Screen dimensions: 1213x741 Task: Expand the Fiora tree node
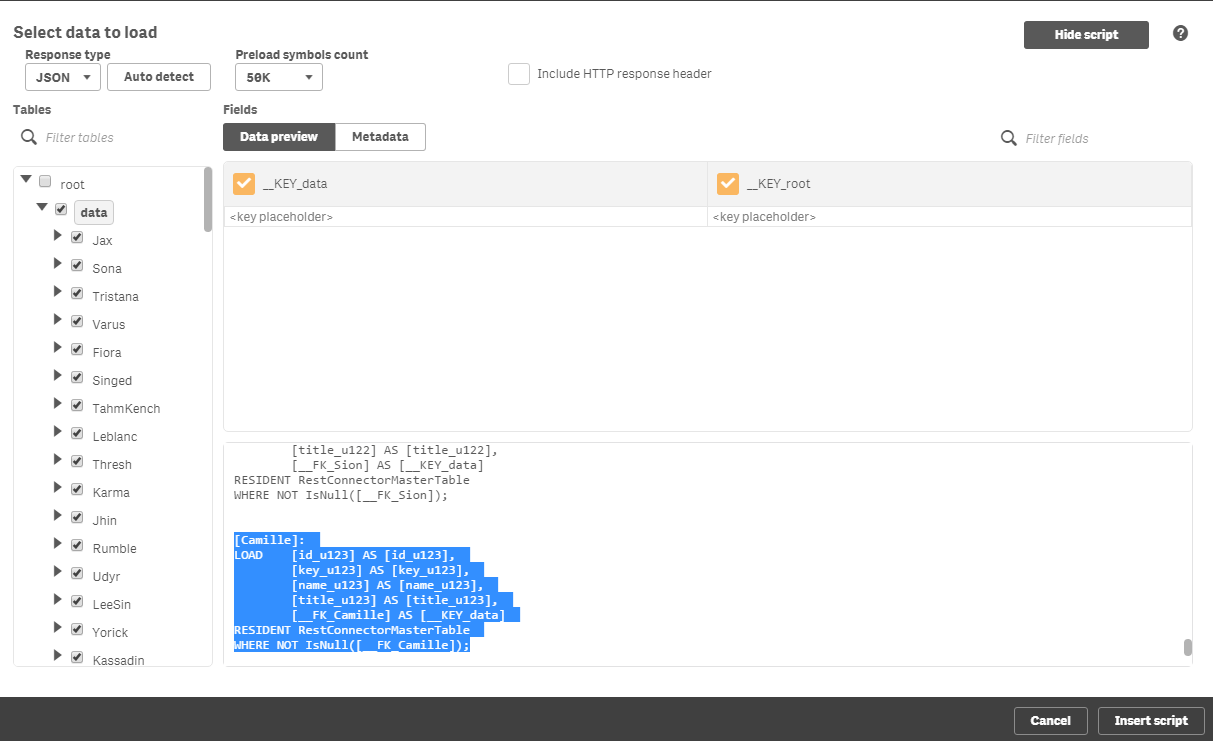[57, 347]
